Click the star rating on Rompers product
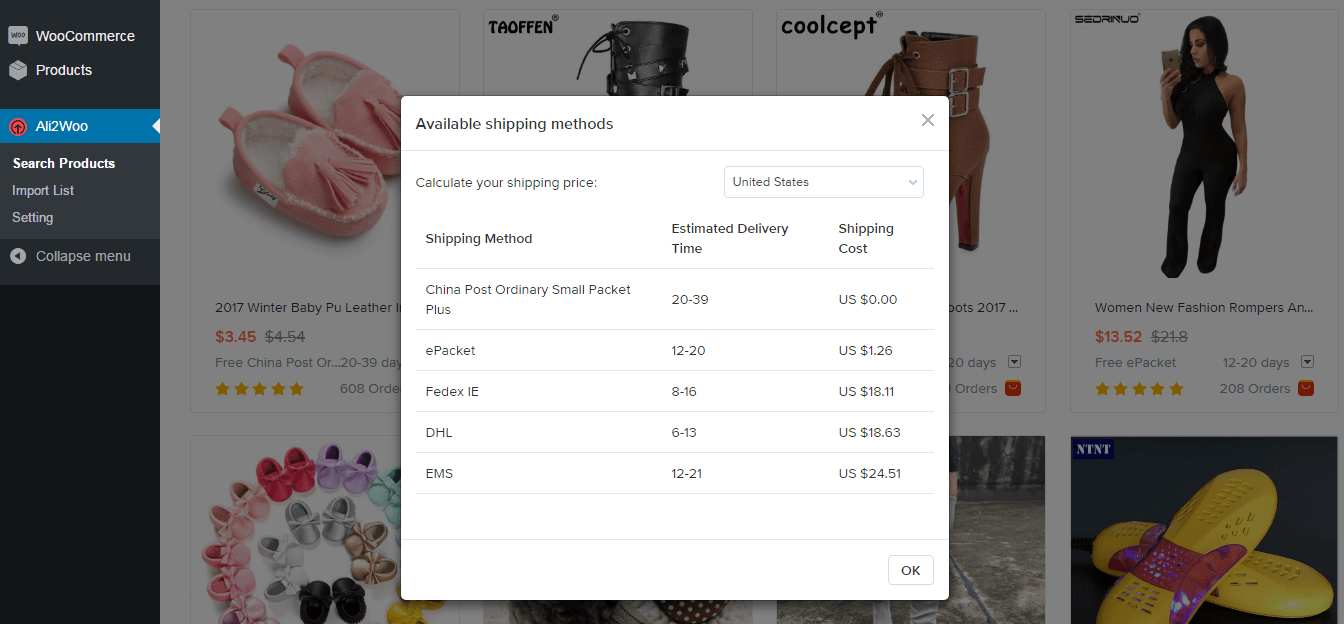The height and width of the screenshot is (624, 1344). tap(1139, 389)
